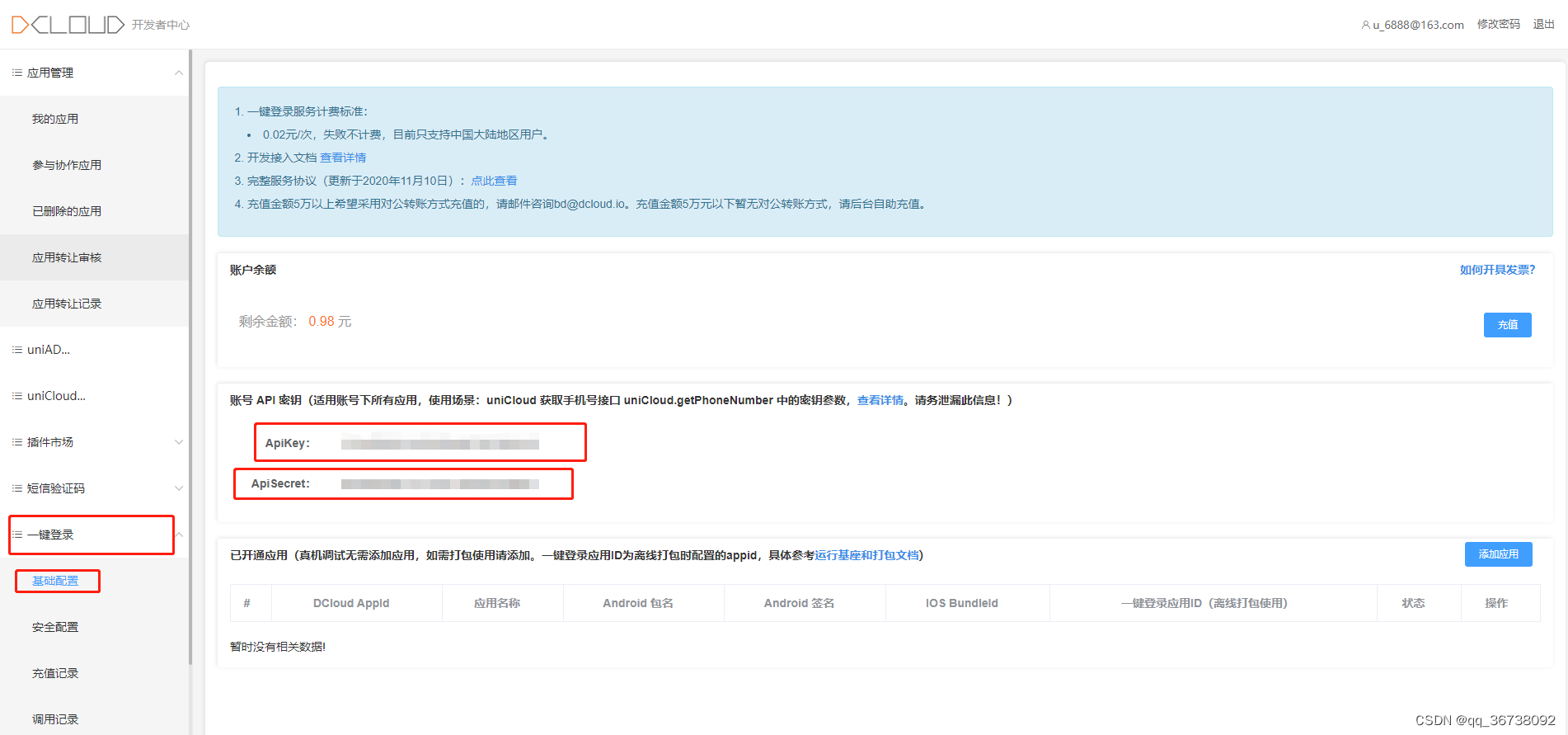Select 基础配置 submenu item
Screen dimensions: 1568x735
[x=55, y=581]
